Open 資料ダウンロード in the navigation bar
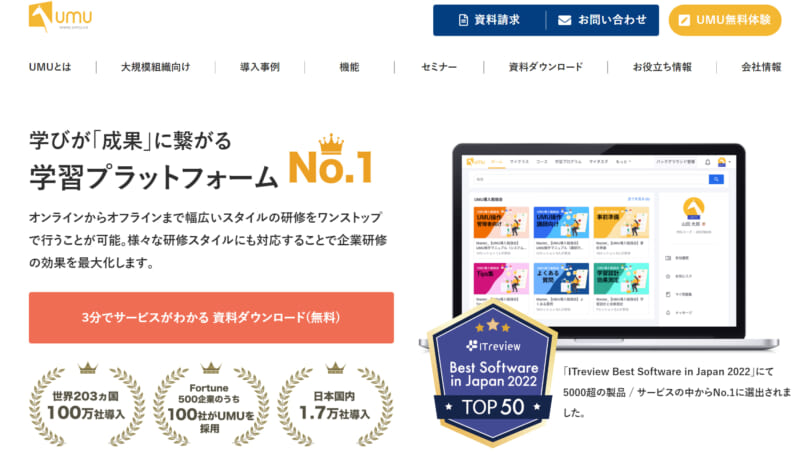Image resolution: width=800 pixels, height=455 pixels. coord(545,67)
